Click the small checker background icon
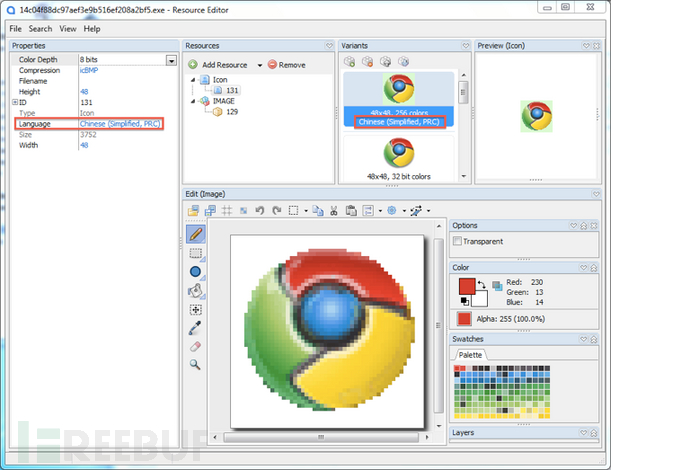Viewport: 690px width, 470px height. 243,211
